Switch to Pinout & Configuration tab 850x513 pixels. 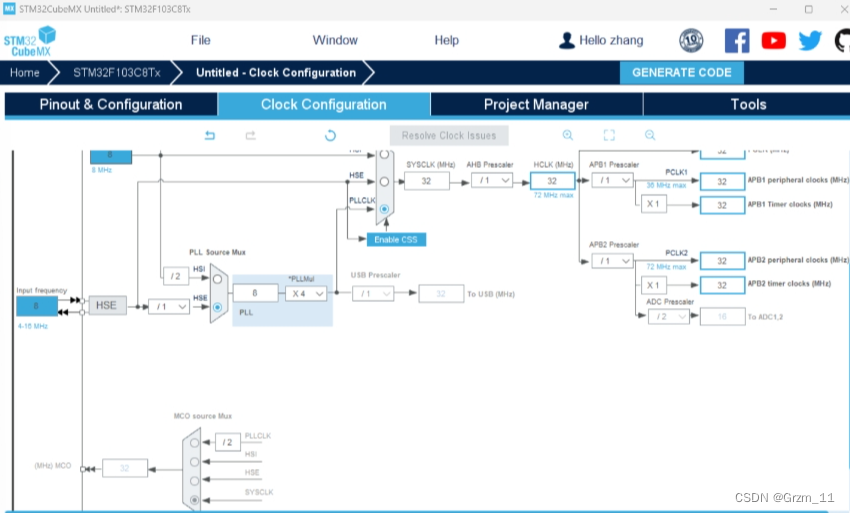click(x=111, y=104)
